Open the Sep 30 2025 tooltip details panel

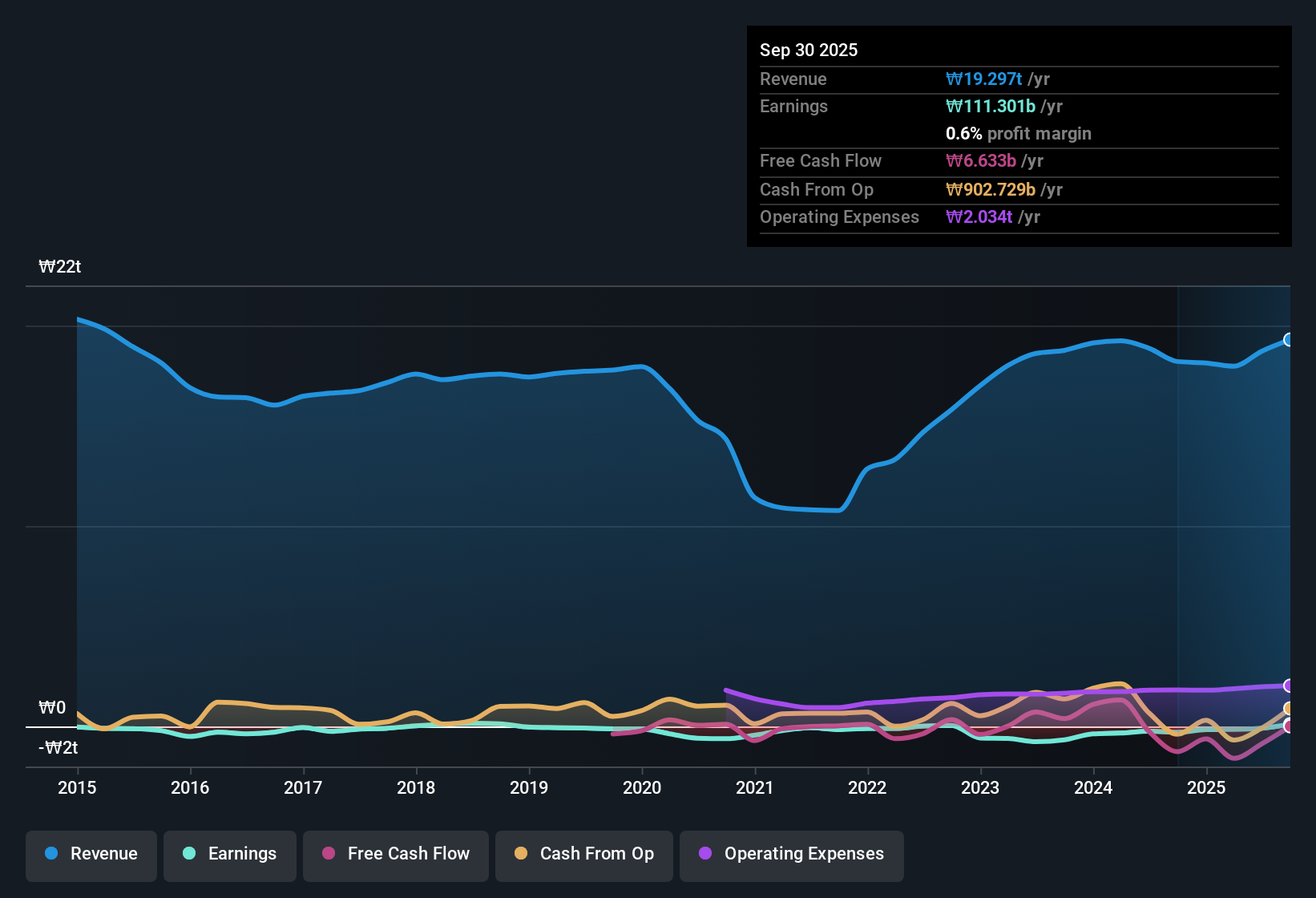pos(1018,136)
